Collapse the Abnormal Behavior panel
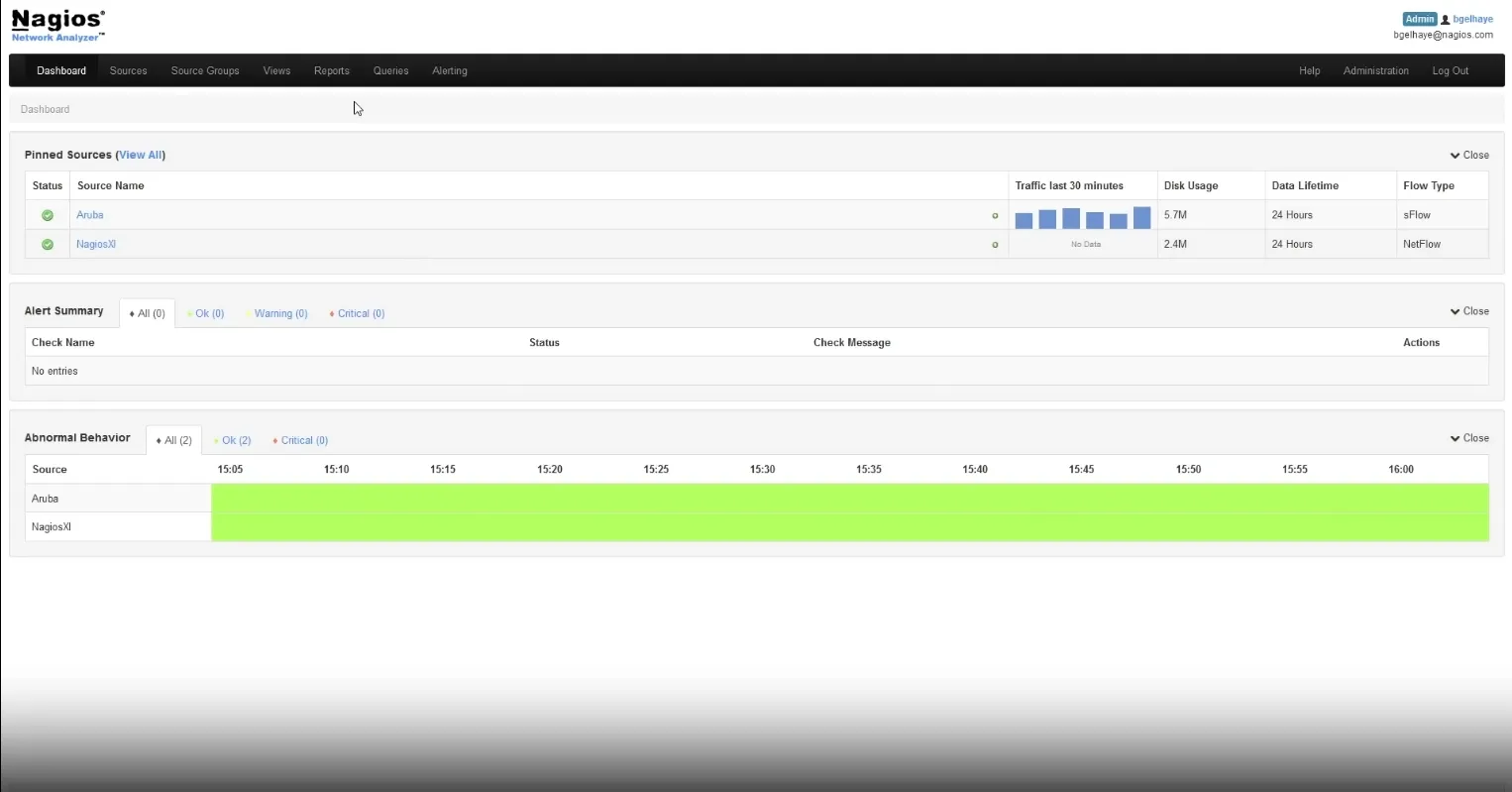Screen dimensions: 1512x792 [1469, 438]
